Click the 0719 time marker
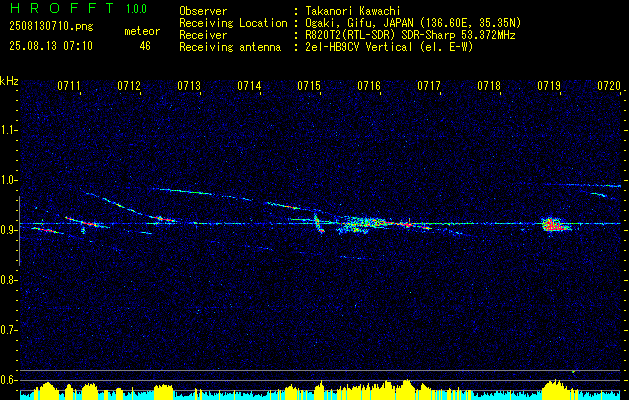 pos(549,85)
